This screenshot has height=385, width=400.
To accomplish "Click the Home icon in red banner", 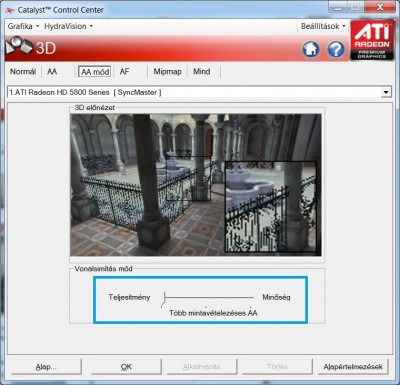I will tap(311, 49).
